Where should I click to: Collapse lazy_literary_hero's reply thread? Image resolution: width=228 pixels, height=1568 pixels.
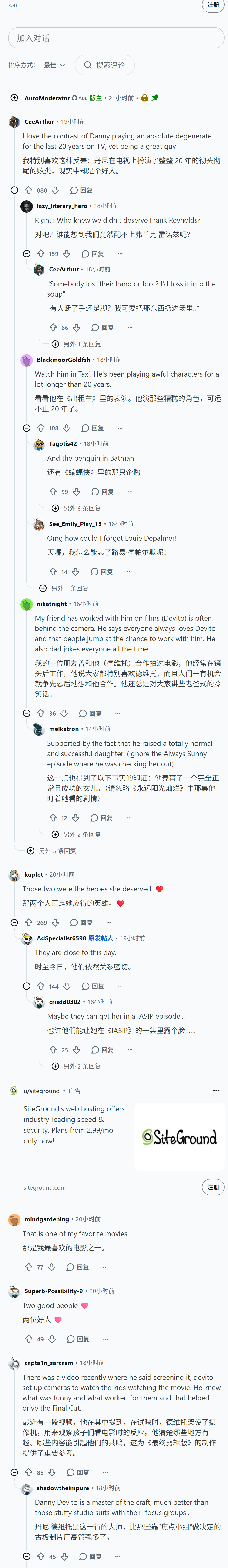point(27,253)
